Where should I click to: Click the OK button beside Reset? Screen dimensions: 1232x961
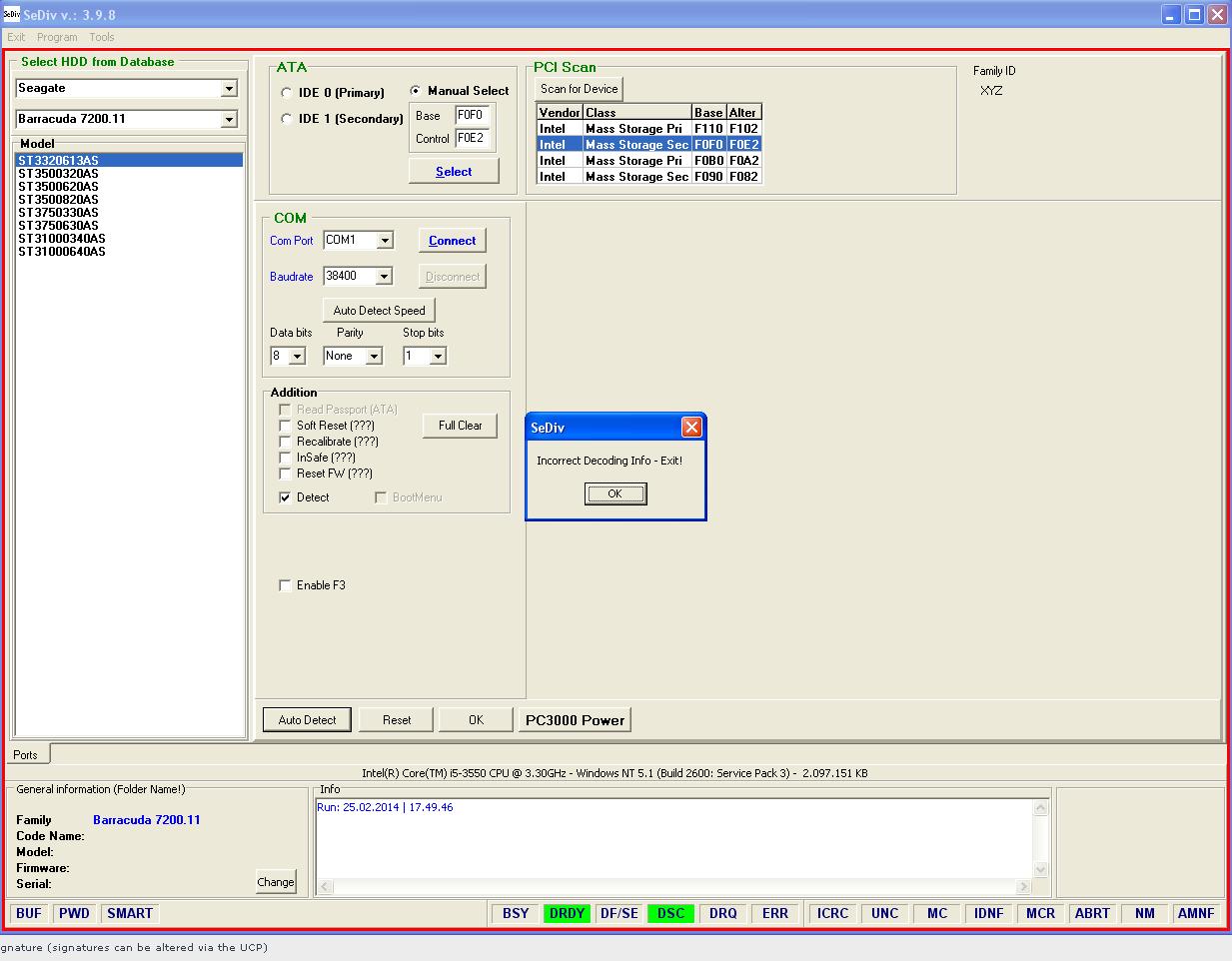(476, 720)
